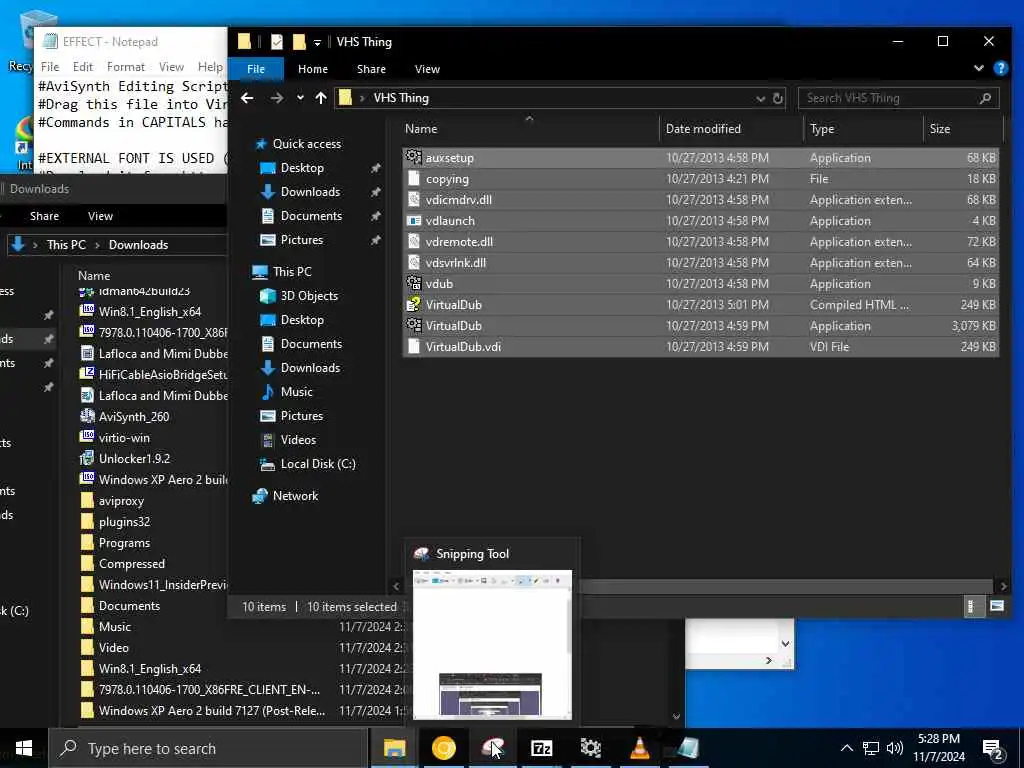Open View tab in Downloads window
The image size is (1024, 768).
100,216
